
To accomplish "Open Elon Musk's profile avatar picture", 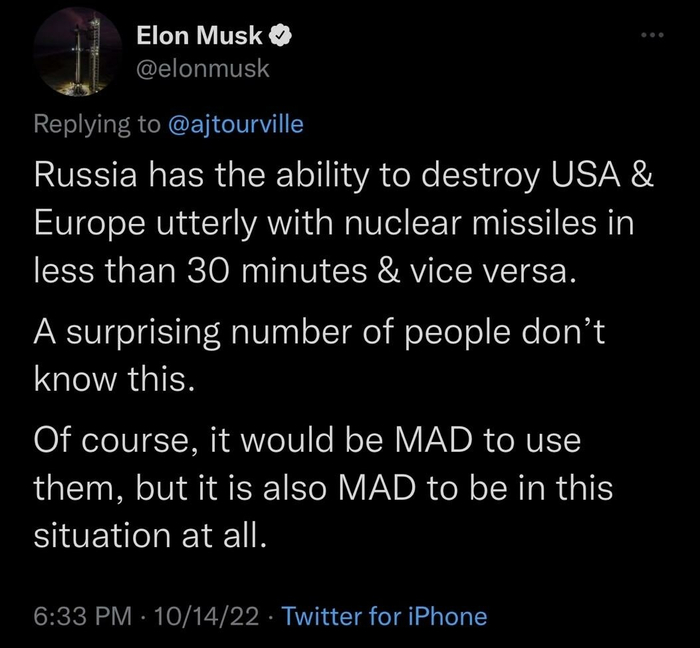I will pos(75,57).
